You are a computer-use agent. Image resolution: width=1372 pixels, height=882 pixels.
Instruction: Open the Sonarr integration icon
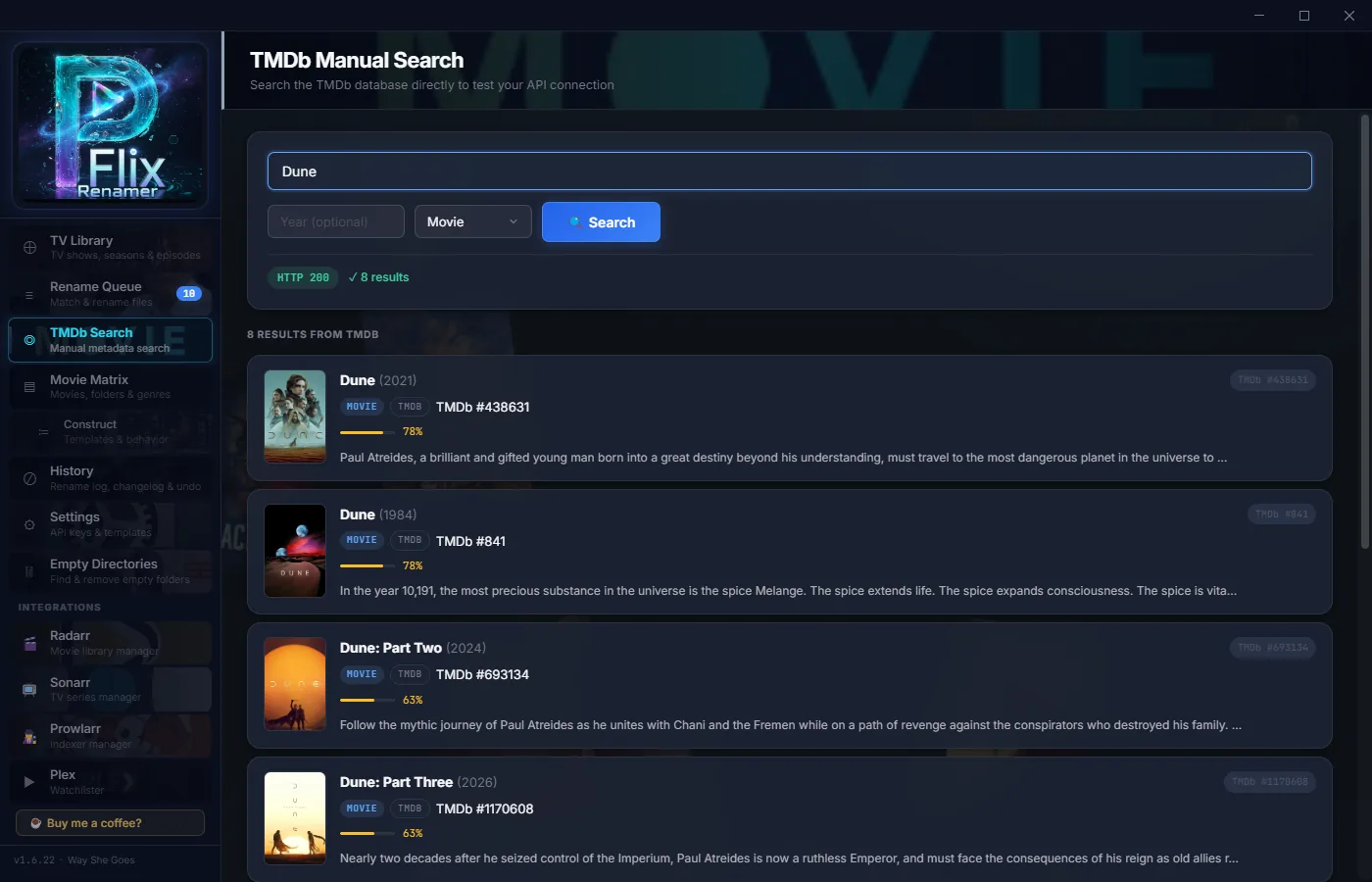coord(29,690)
